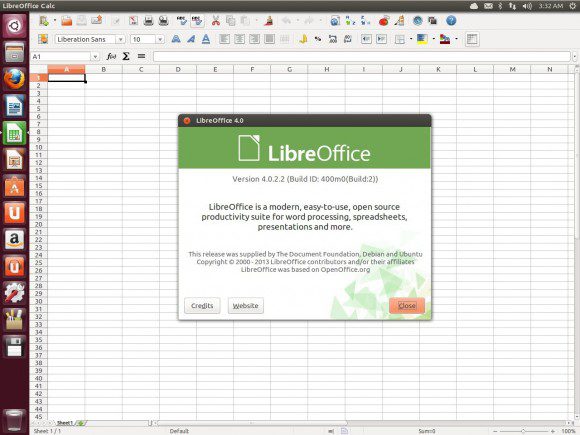Open the Borders dropdown arrow
The width and height of the screenshot is (580, 435).
(411, 39)
